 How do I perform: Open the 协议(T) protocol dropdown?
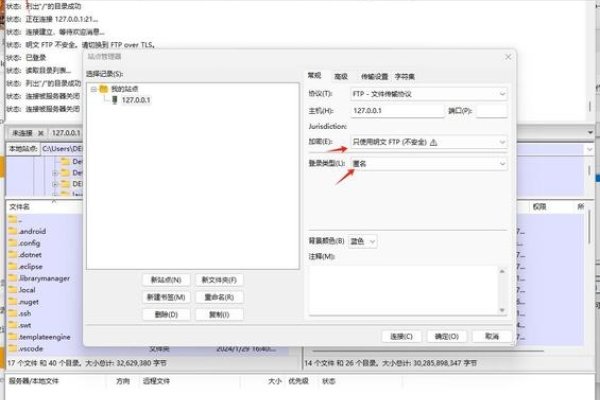502,94
